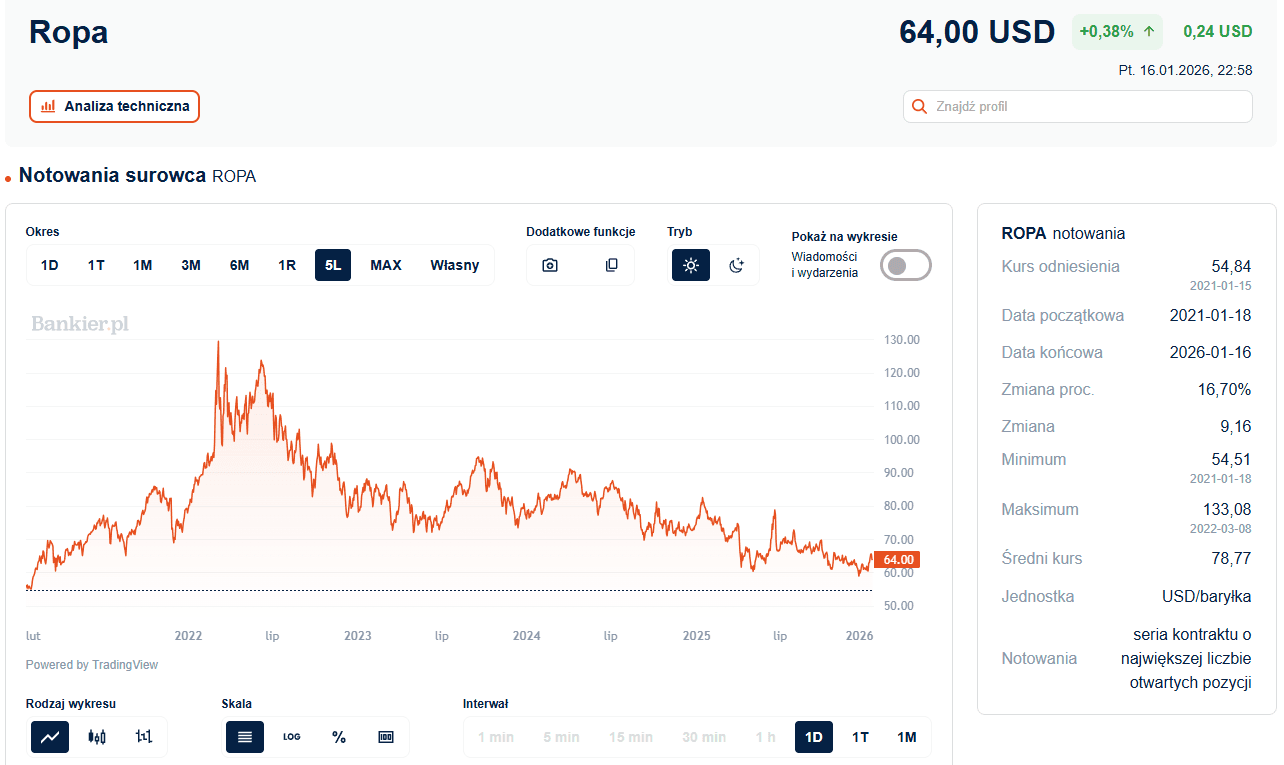This screenshot has height=765, width=1284.
Task: Select the 1M interval button
Action: pyautogui.click(x=906, y=737)
